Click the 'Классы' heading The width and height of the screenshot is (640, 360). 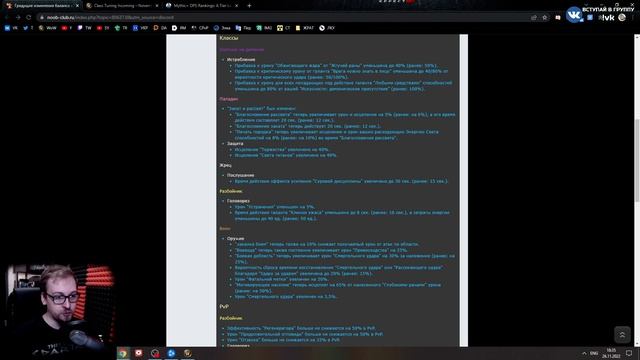click(x=229, y=38)
